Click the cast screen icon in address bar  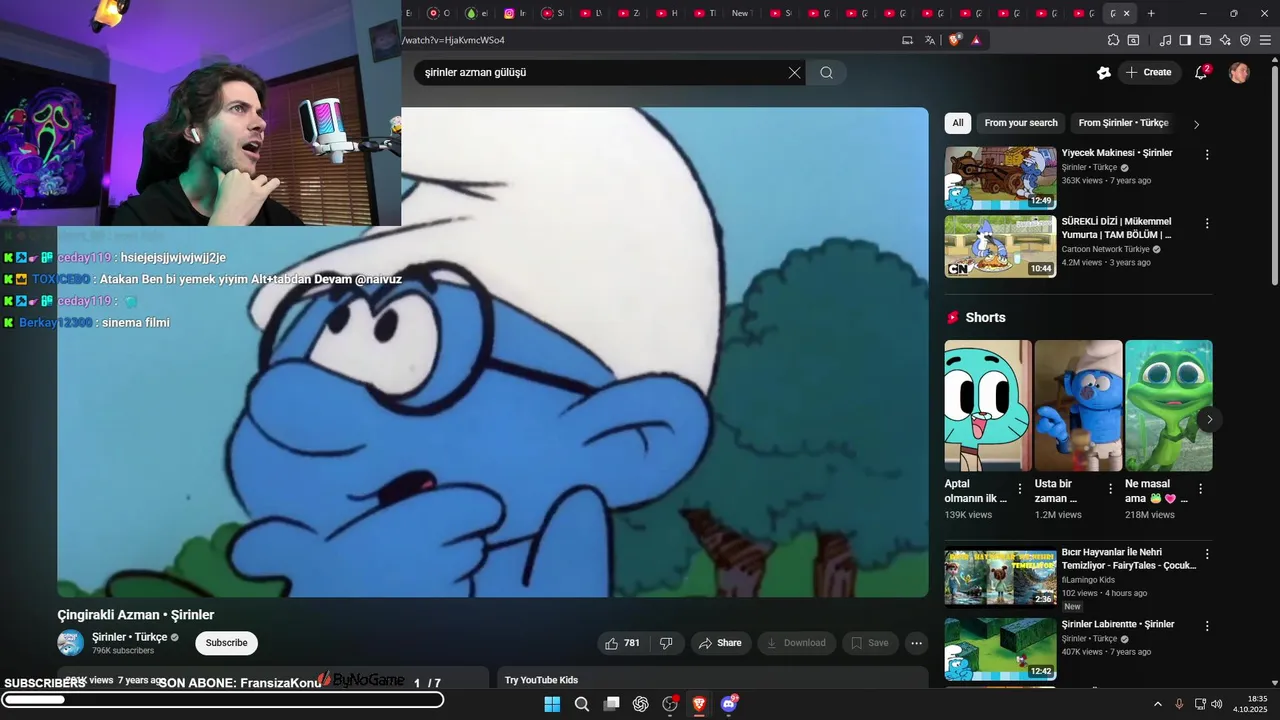click(x=907, y=40)
